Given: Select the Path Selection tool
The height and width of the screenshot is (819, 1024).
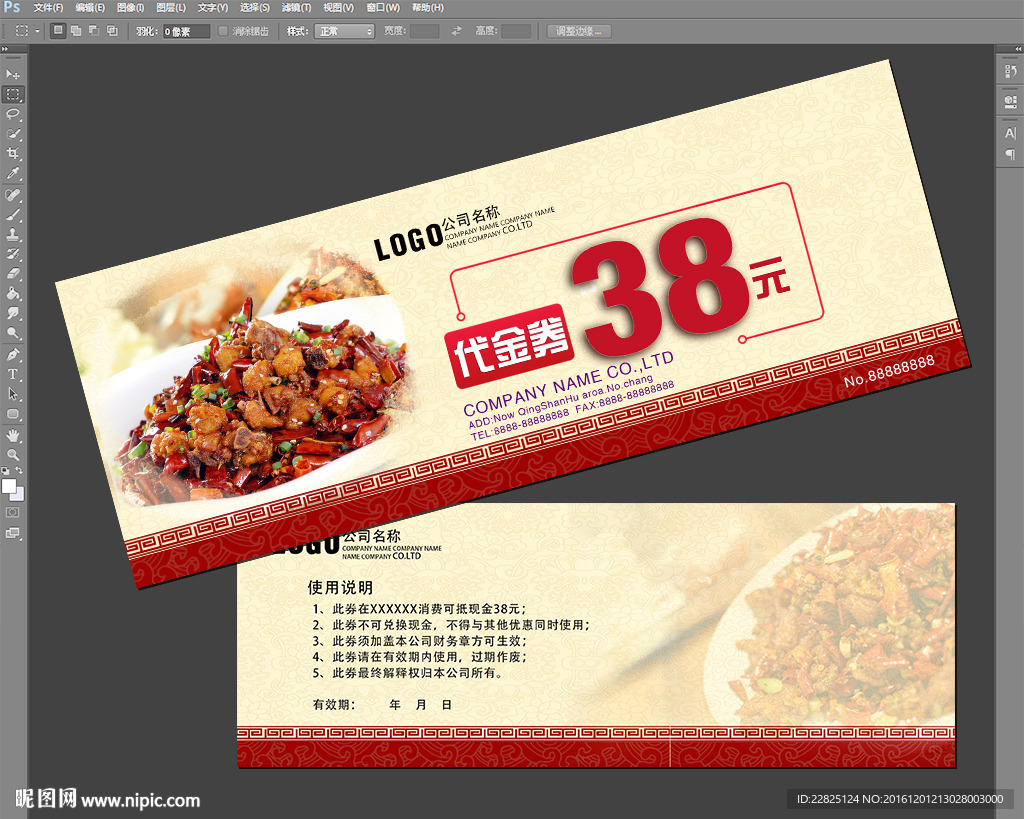Looking at the screenshot, I should [x=12, y=394].
